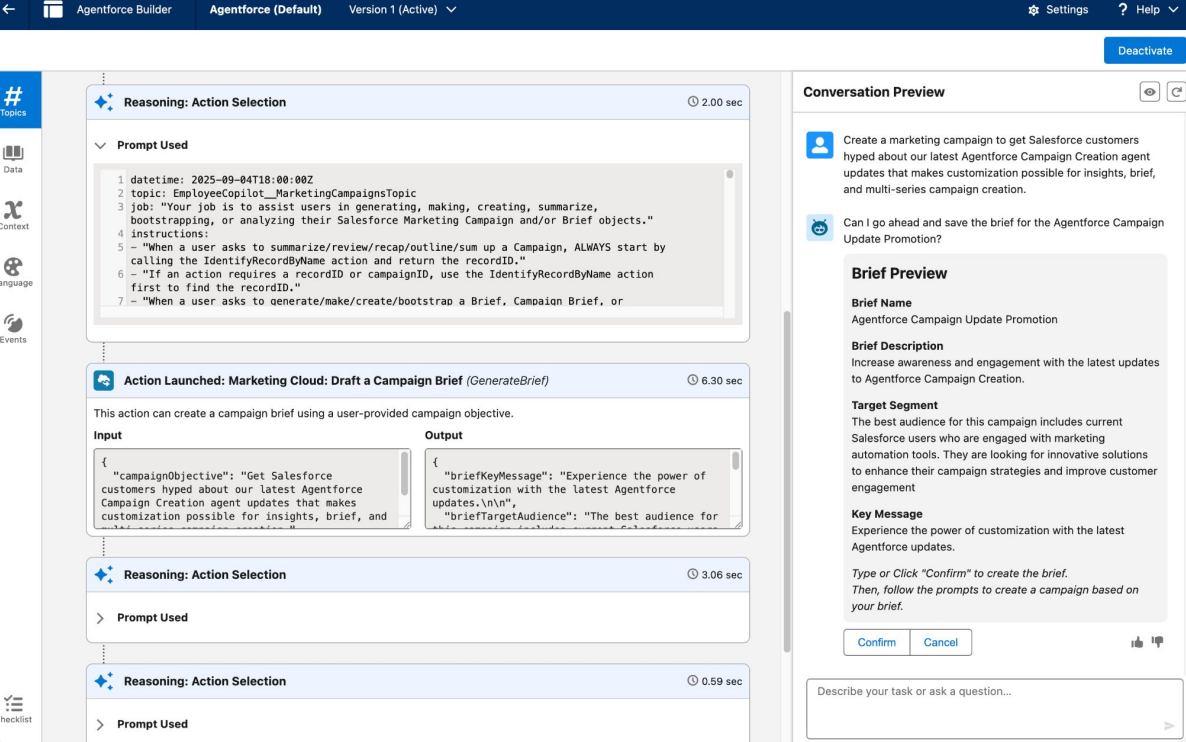This screenshot has height=742, width=1186.
Task: Click the 'Target Segment' label
Action: (x=894, y=405)
